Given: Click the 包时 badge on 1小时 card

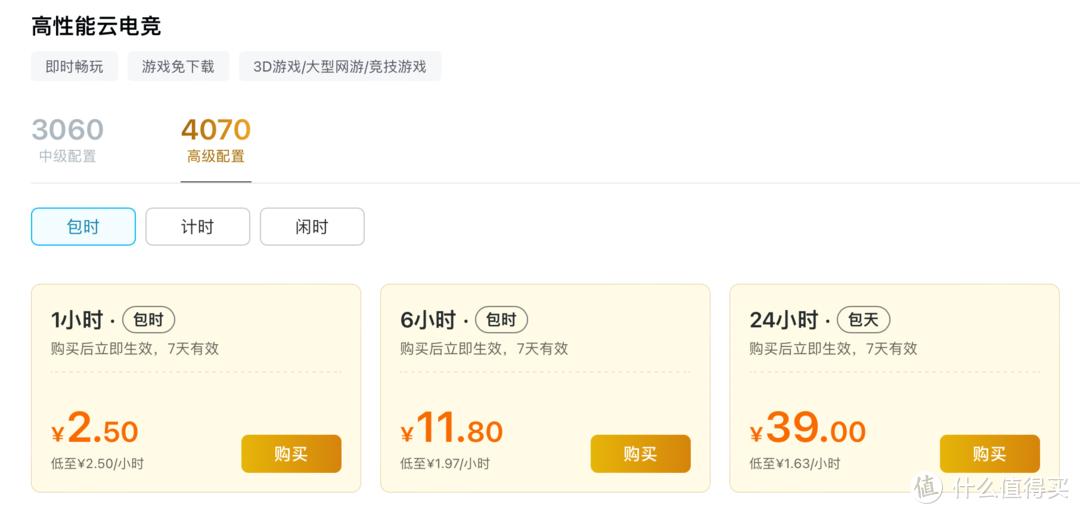Looking at the screenshot, I should click(x=148, y=320).
